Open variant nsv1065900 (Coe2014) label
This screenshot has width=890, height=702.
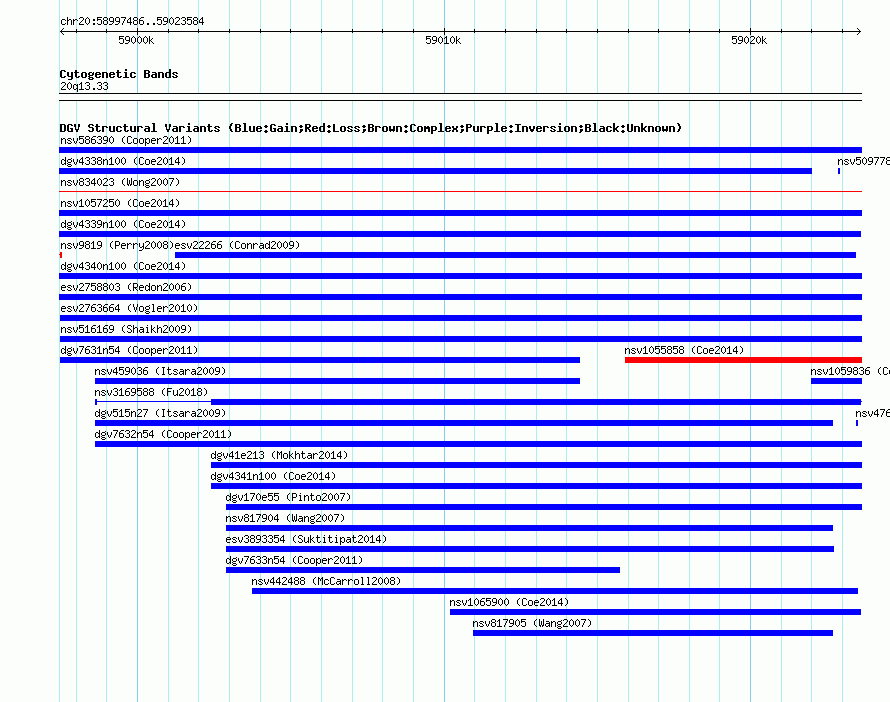tap(509, 602)
